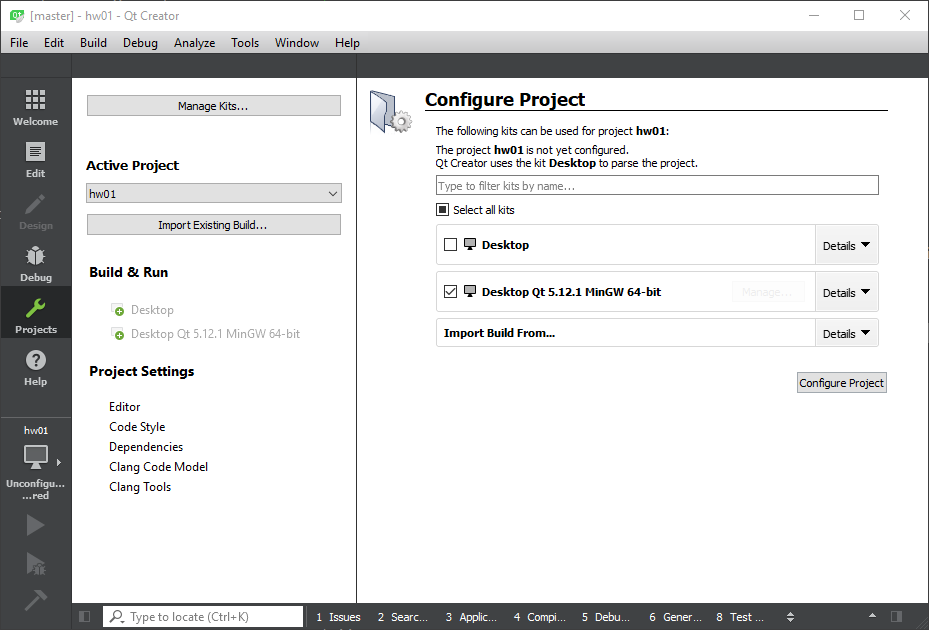Open the Analyze menu
Screen dimensions: 929x630
pos(194,43)
